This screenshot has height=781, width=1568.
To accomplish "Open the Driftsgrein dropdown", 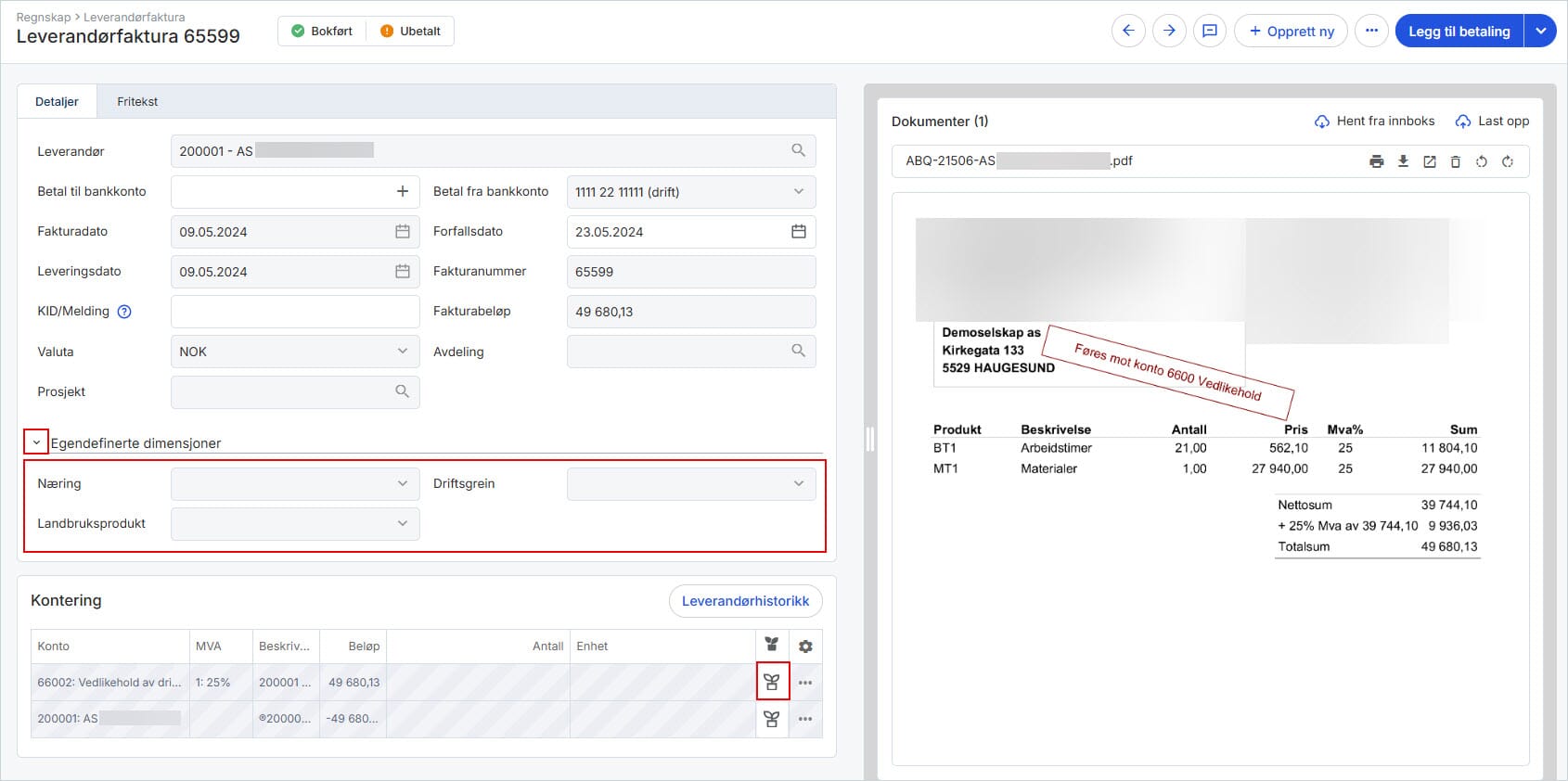I will pos(690,484).
